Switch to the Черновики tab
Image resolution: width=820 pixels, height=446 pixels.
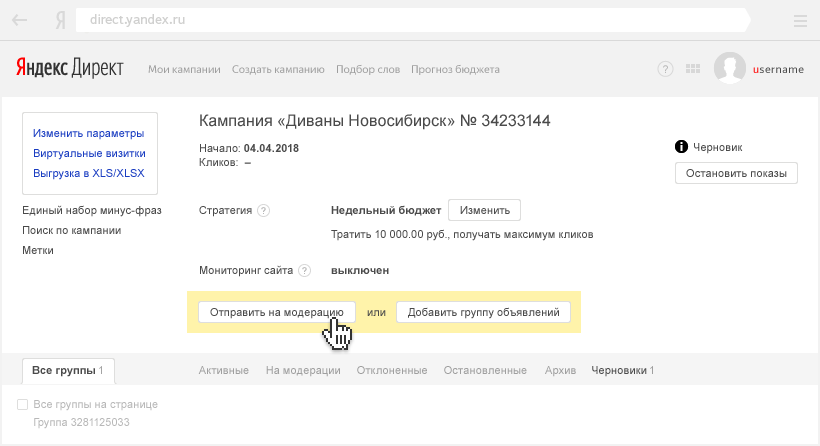pos(622,370)
